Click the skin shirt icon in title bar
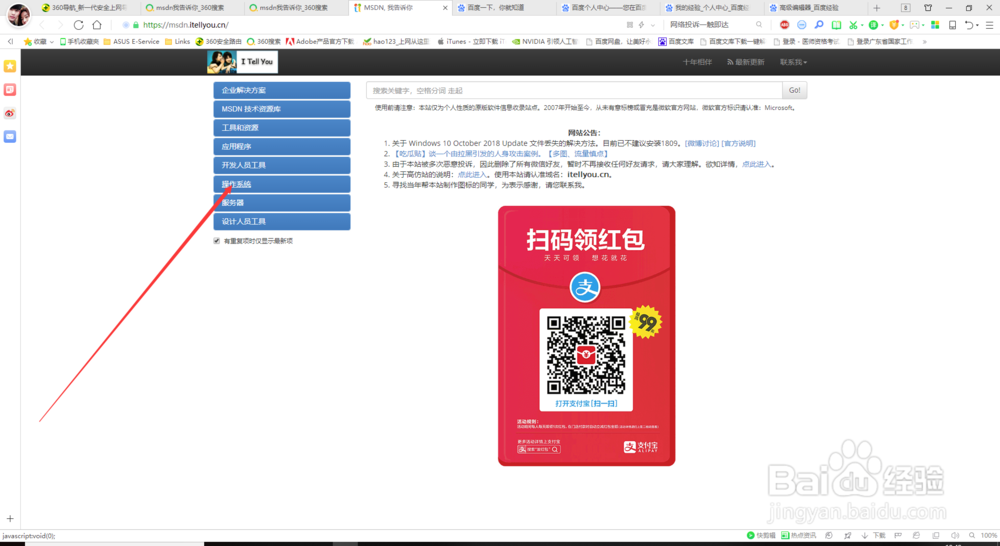 (928, 8)
